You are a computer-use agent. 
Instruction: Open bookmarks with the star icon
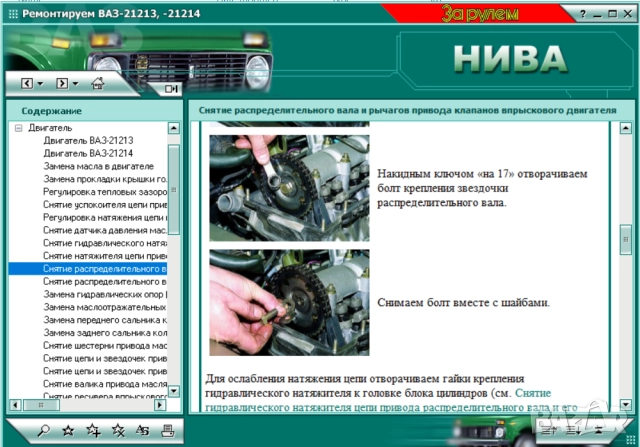tap(68, 430)
